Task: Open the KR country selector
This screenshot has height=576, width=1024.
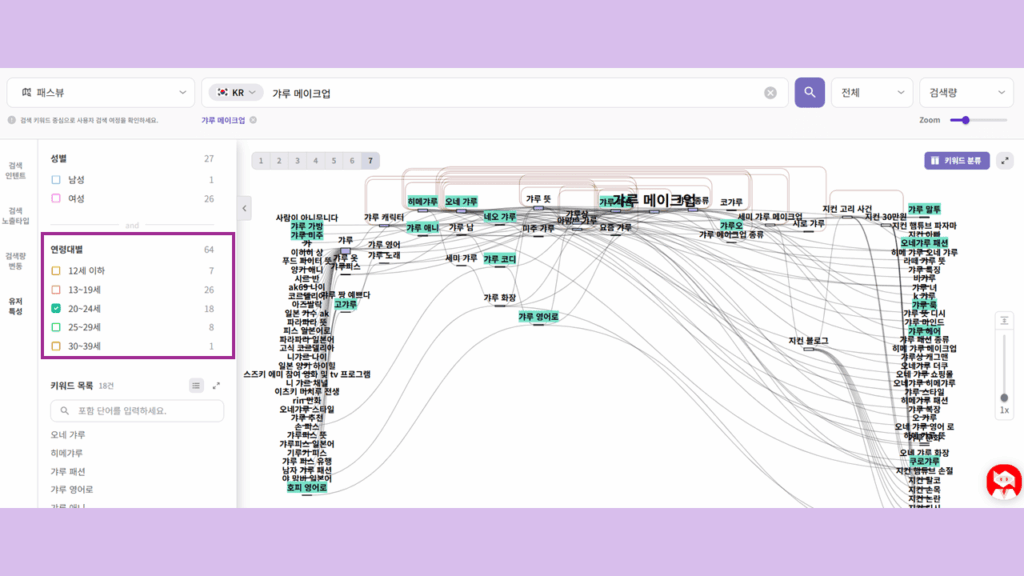Action: pos(236,93)
